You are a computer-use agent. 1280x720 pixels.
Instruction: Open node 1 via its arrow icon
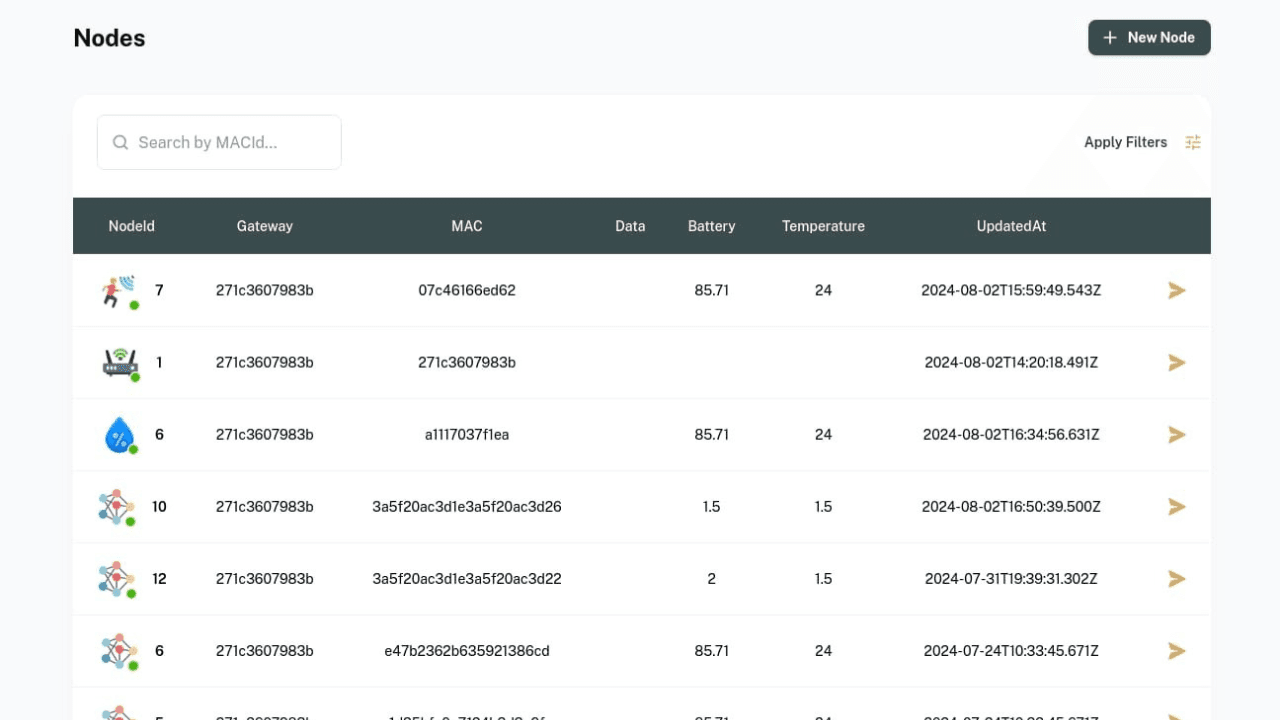1177,362
